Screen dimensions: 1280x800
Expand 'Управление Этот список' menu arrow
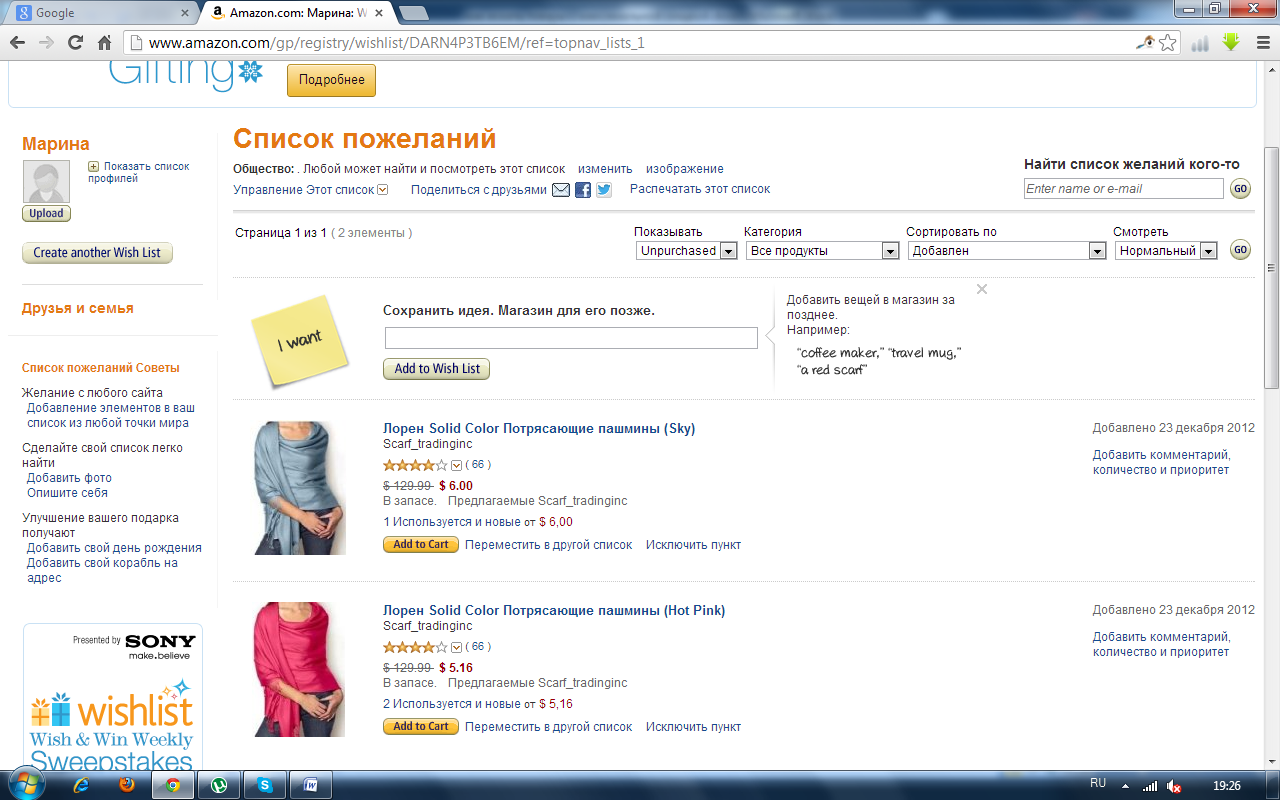[382, 190]
